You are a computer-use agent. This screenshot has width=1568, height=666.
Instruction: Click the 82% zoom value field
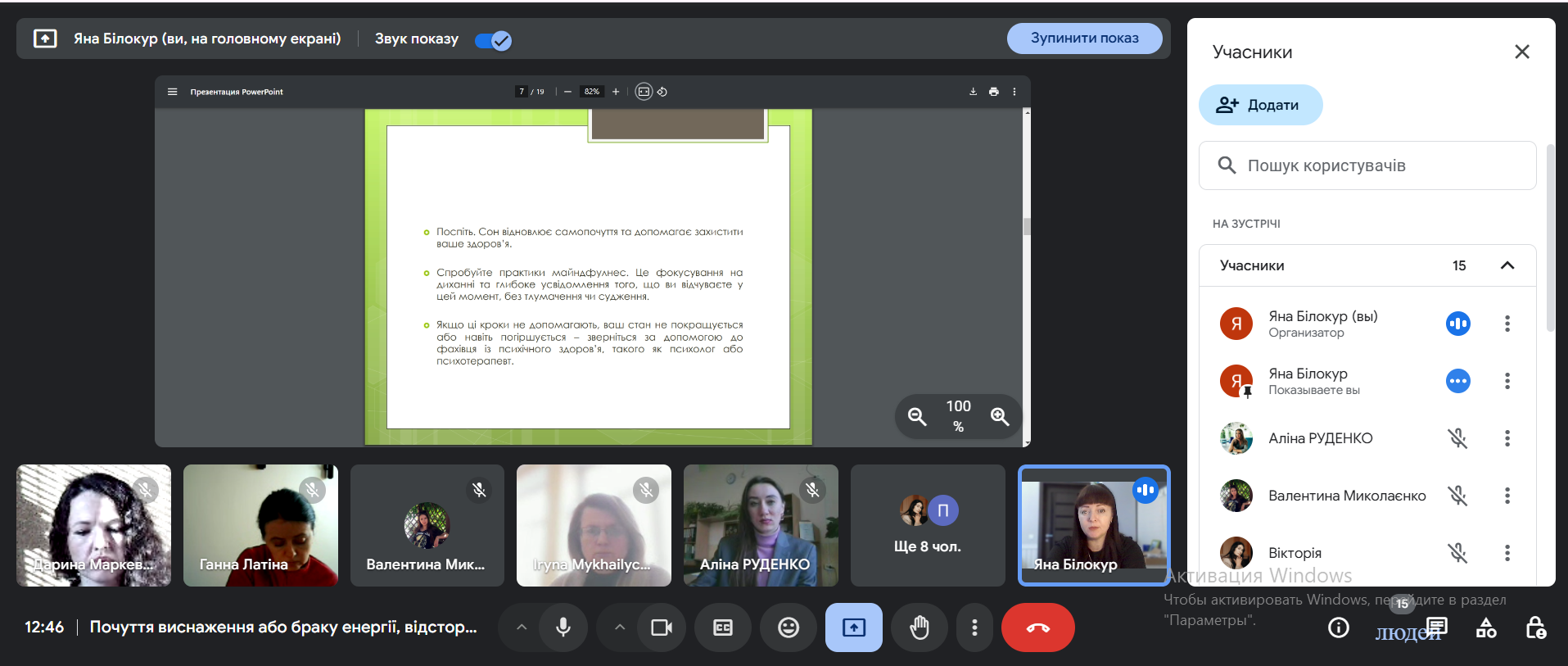592,92
